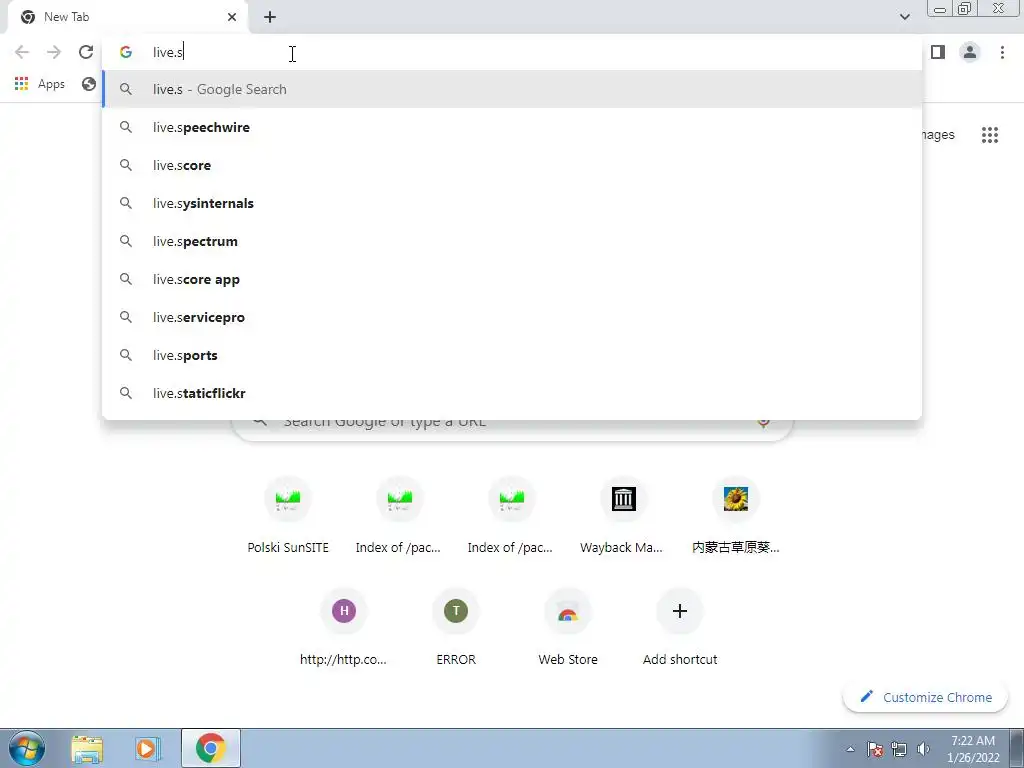Viewport: 1024px width, 768px height.
Task: Click the forward navigation arrow
Action: (54, 52)
